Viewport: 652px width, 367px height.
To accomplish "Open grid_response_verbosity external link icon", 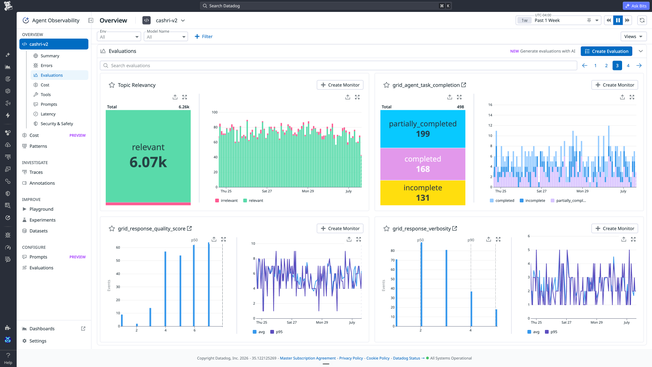I will pos(455,228).
